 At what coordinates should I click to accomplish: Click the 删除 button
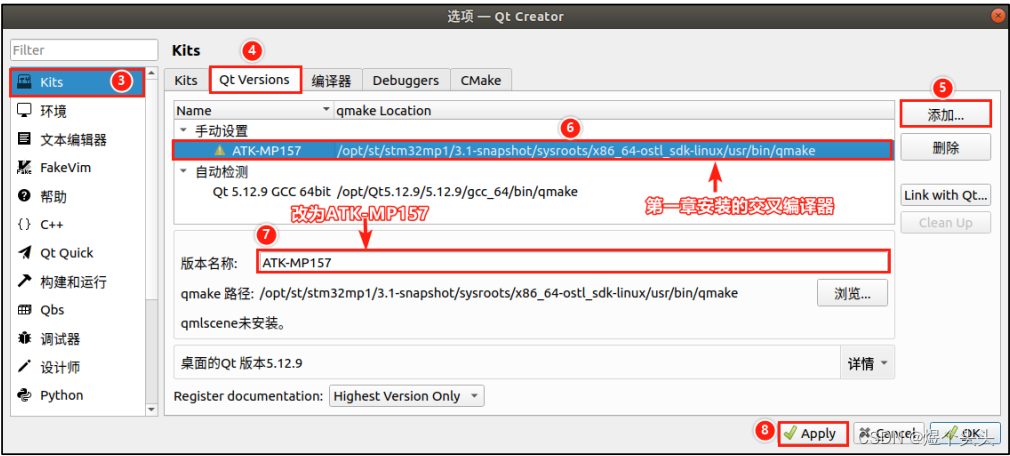945,147
